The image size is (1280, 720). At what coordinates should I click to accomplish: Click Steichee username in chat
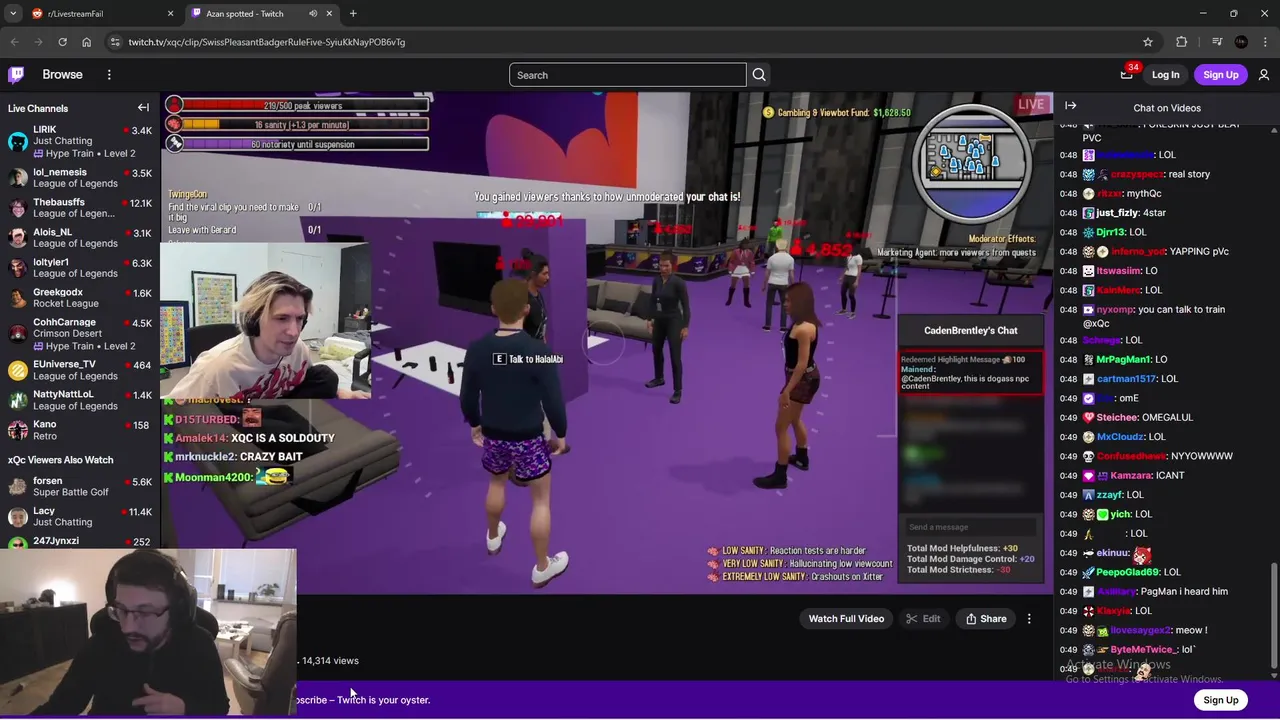[x=1117, y=417]
